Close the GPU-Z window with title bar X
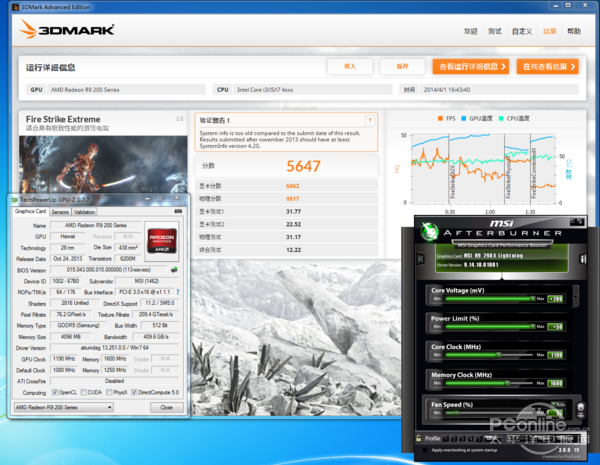 point(177,198)
